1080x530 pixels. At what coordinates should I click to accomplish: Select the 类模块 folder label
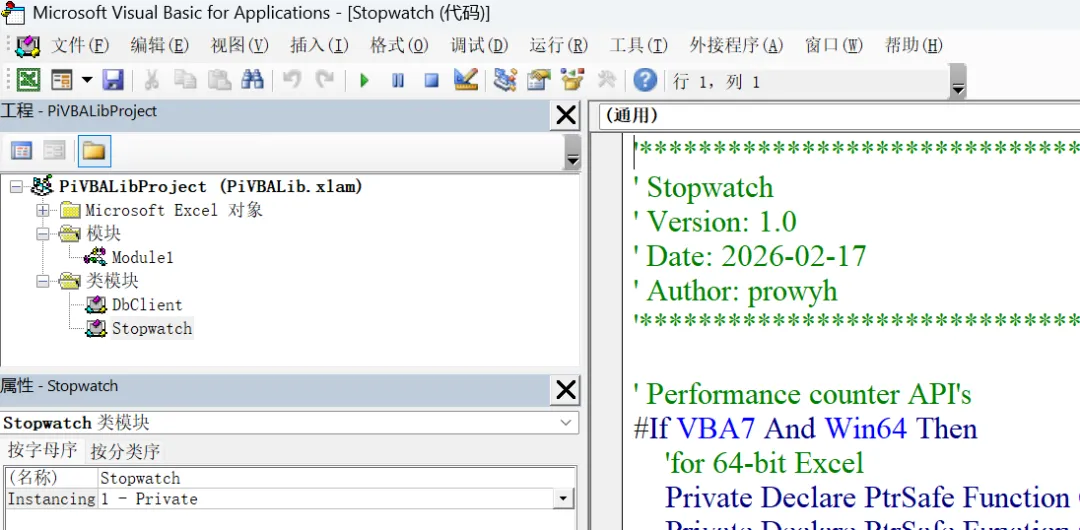click(112, 281)
